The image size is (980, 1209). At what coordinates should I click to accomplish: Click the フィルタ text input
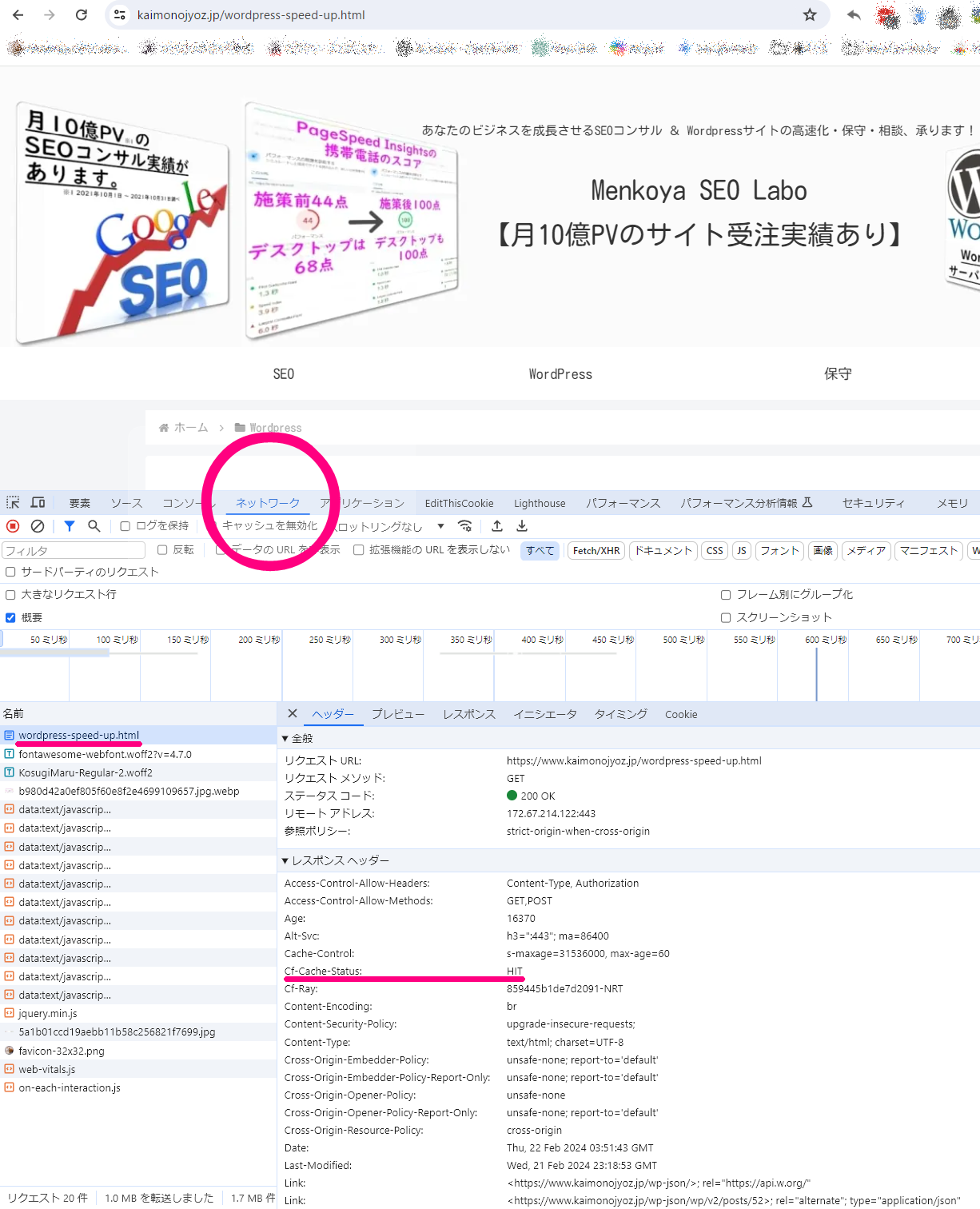(73, 550)
